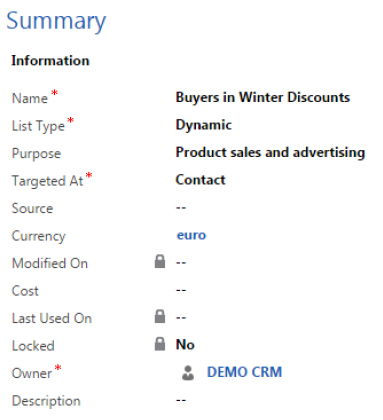The image size is (383, 420).
Task: Click the Currency field label
Action: pyautogui.click(x=39, y=236)
